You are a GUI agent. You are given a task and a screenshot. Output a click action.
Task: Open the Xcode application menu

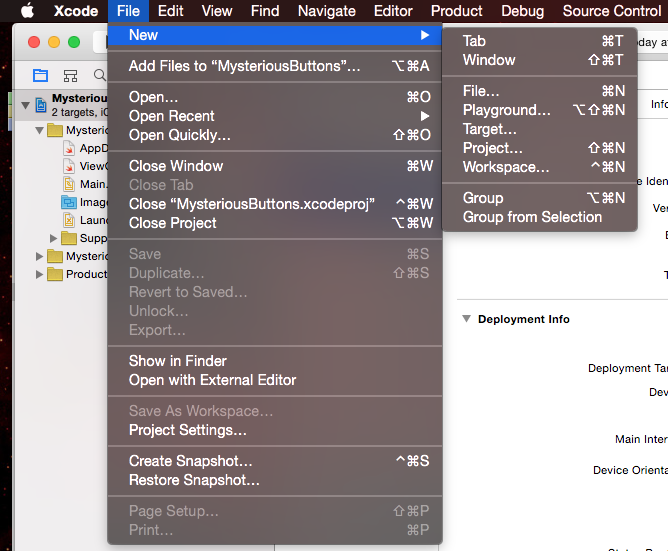pyautogui.click(x=76, y=11)
